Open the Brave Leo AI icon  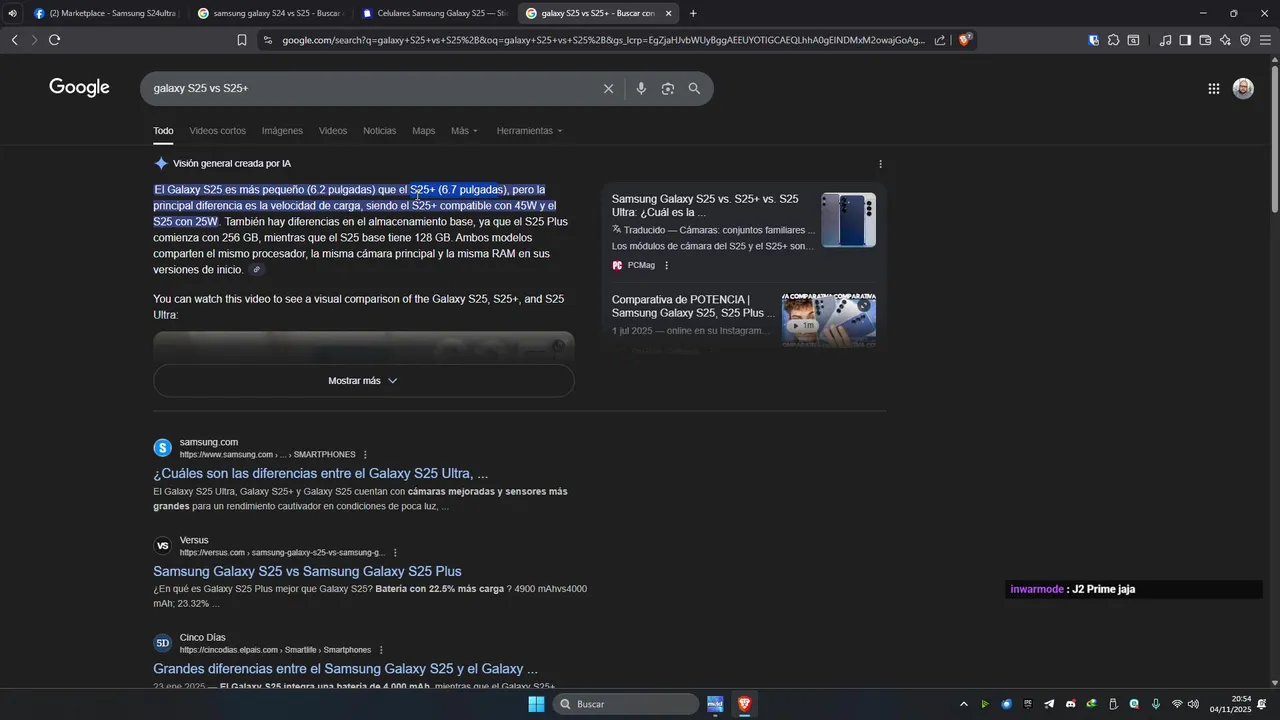[1225, 40]
